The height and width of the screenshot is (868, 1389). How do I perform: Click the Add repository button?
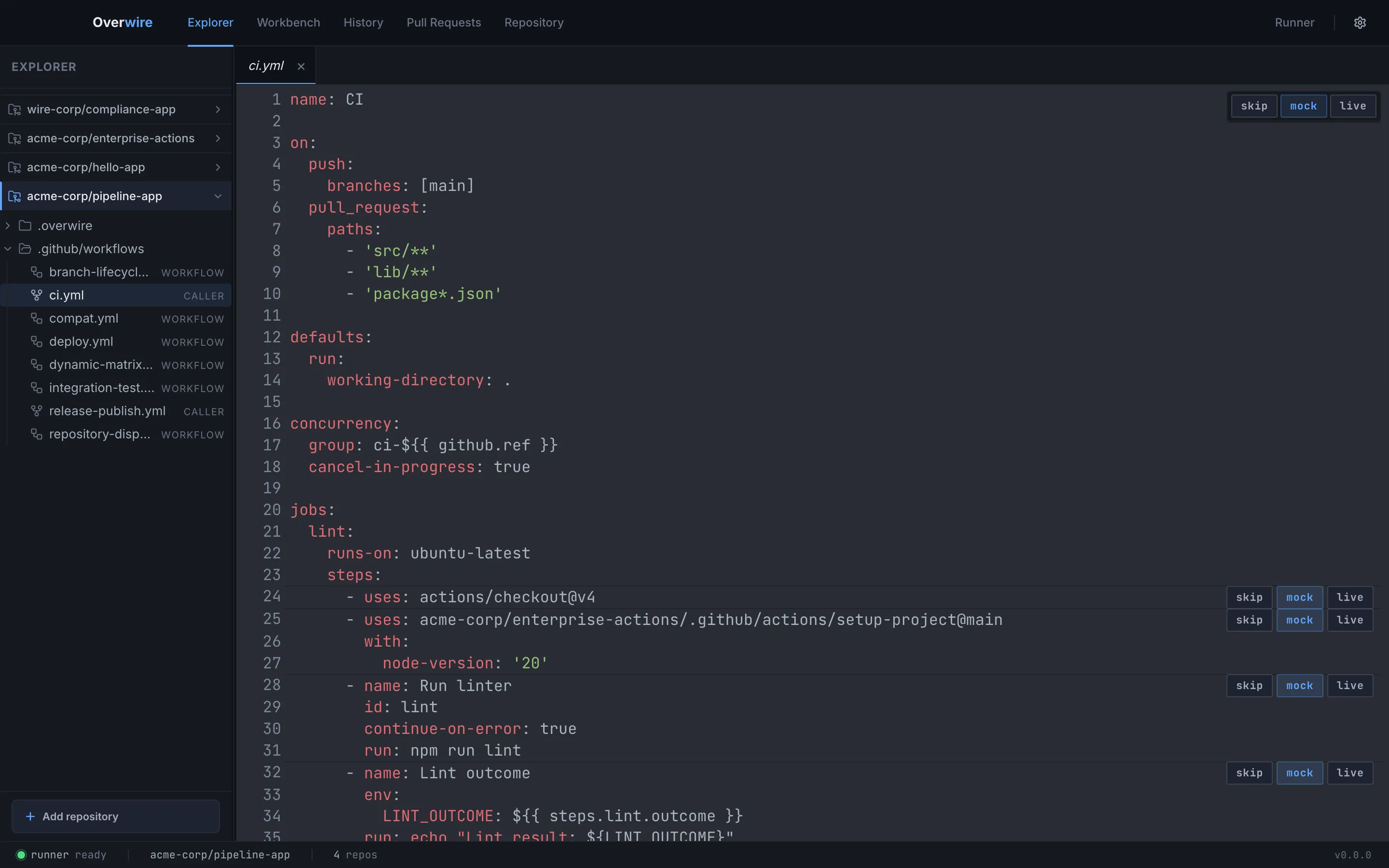(x=115, y=816)
